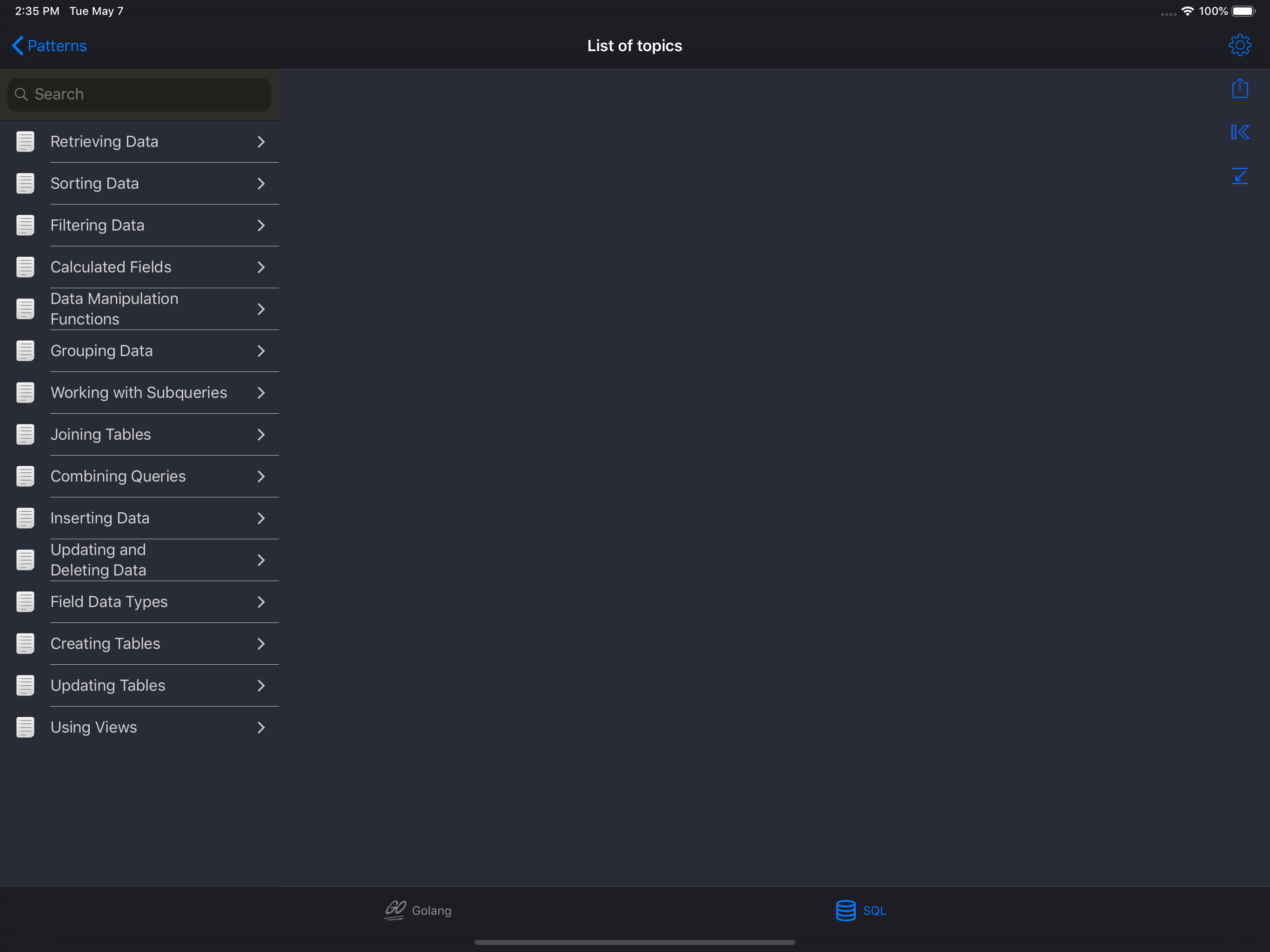Image resolution: width=1270 pixels, height=952 pixels.
Task: Expand the Sorting Data chevron
Action: click(261, 184)
